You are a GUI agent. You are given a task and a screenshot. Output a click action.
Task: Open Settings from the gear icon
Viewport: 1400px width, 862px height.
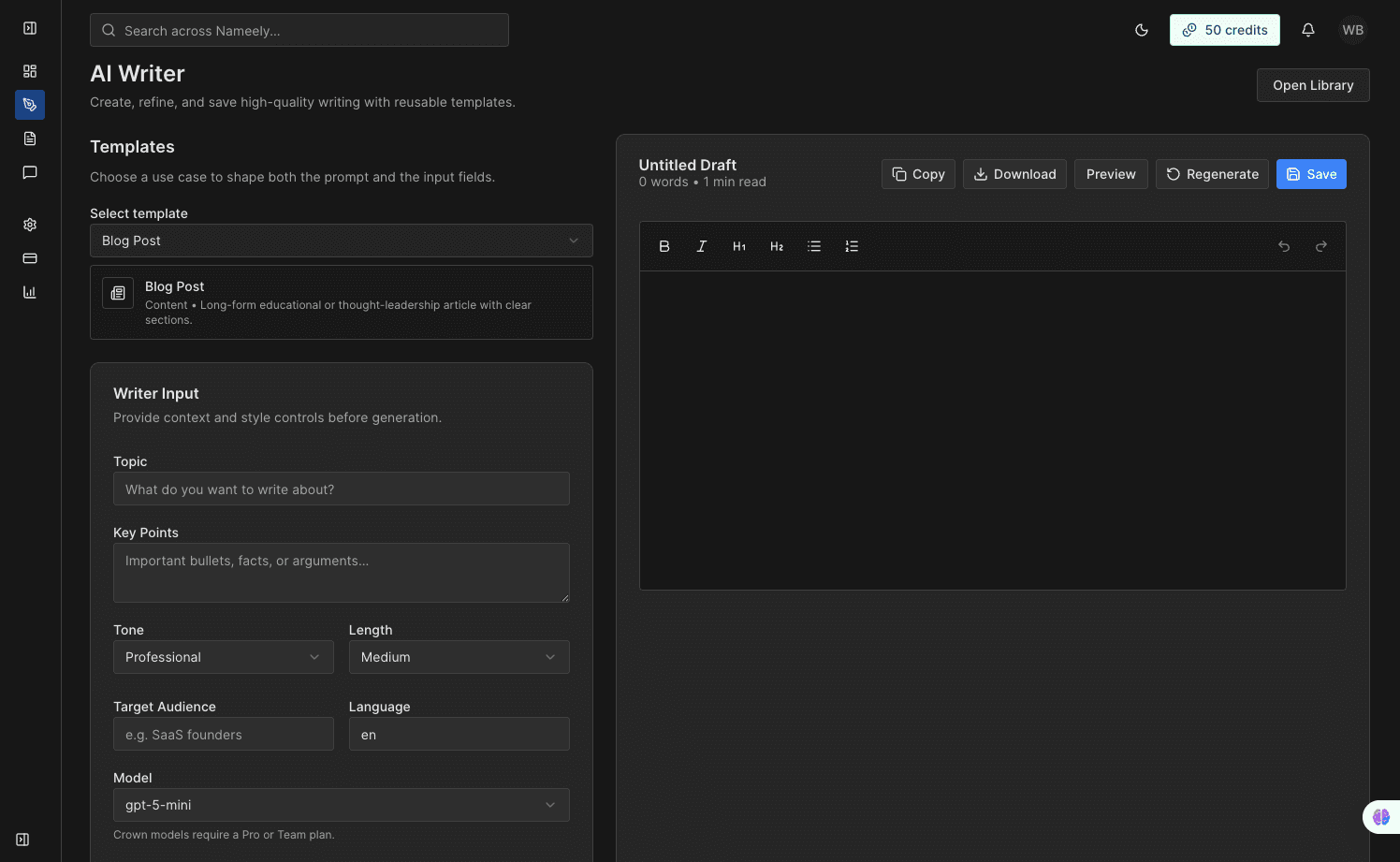coord(30,225)
